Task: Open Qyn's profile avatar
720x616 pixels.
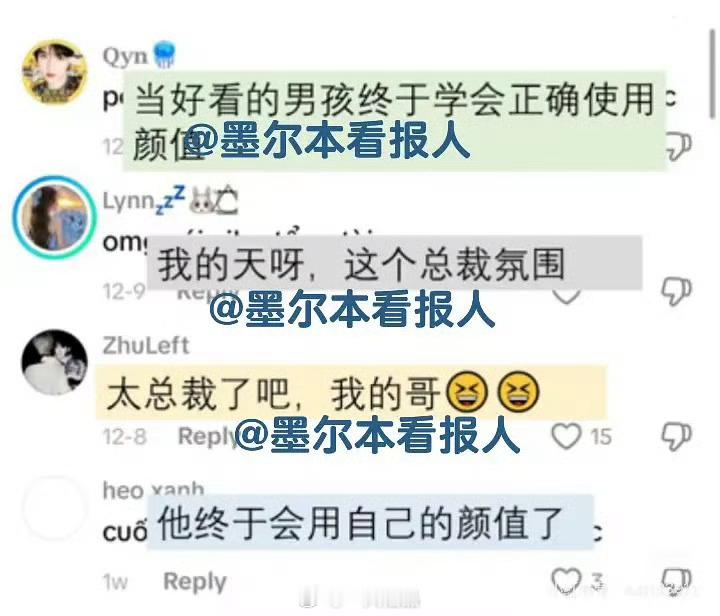Action: [54, 72]
